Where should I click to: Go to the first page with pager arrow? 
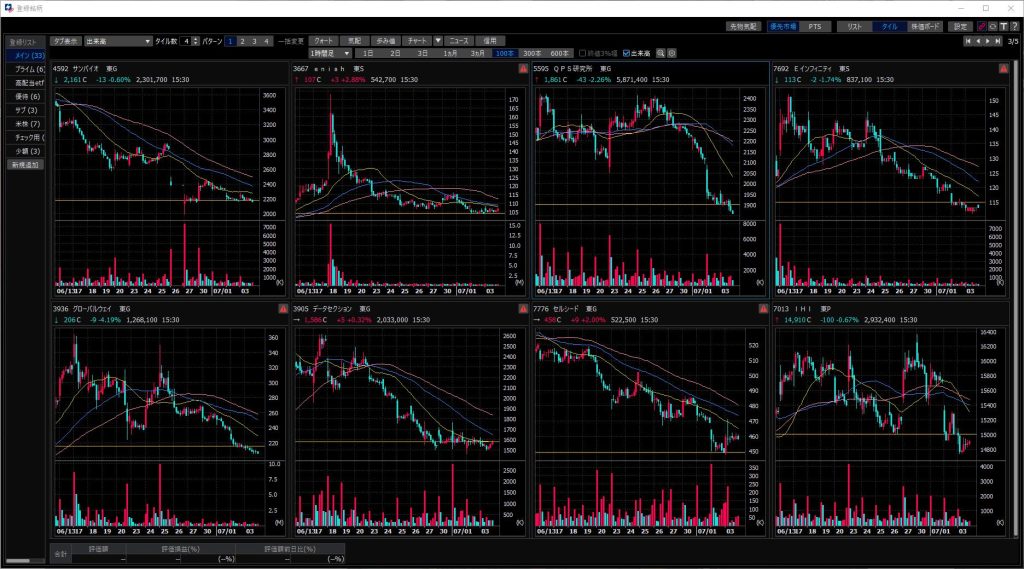click(967, 41)
